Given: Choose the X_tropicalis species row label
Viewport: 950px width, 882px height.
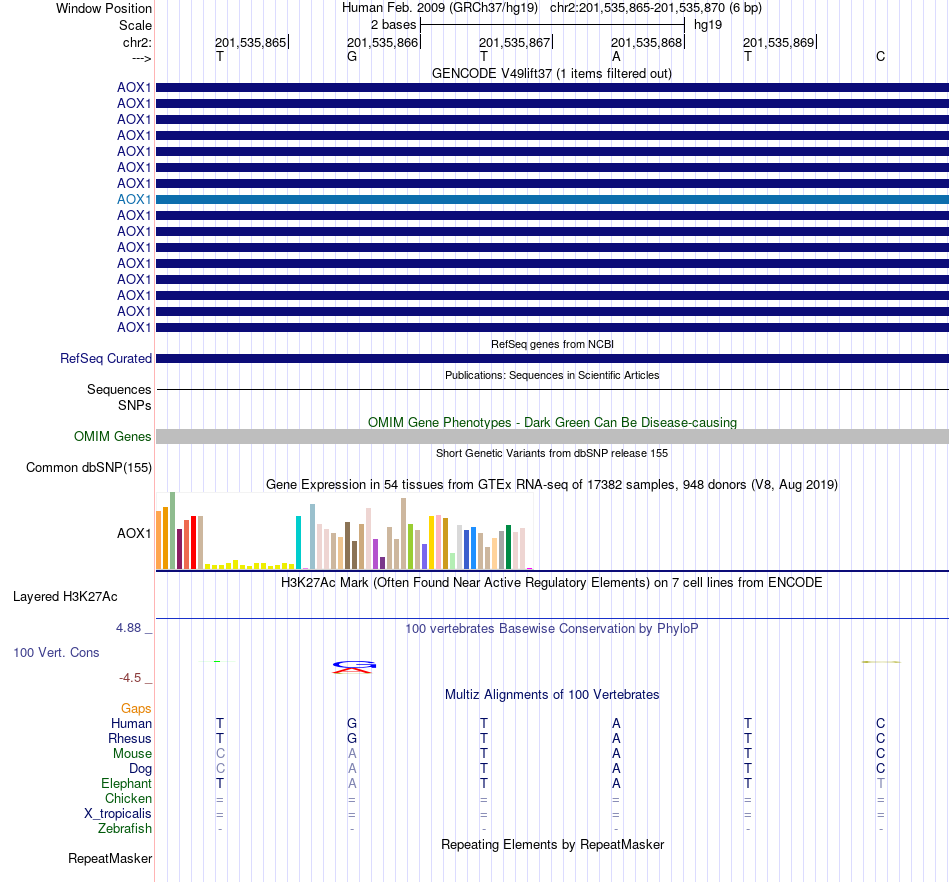Looking at the screenshot, I should (118, 814).
